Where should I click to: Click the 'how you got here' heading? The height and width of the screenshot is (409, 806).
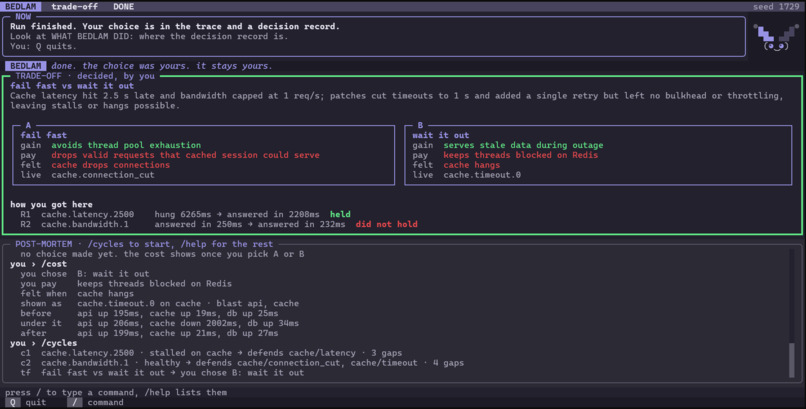click(x=51, y=204)
